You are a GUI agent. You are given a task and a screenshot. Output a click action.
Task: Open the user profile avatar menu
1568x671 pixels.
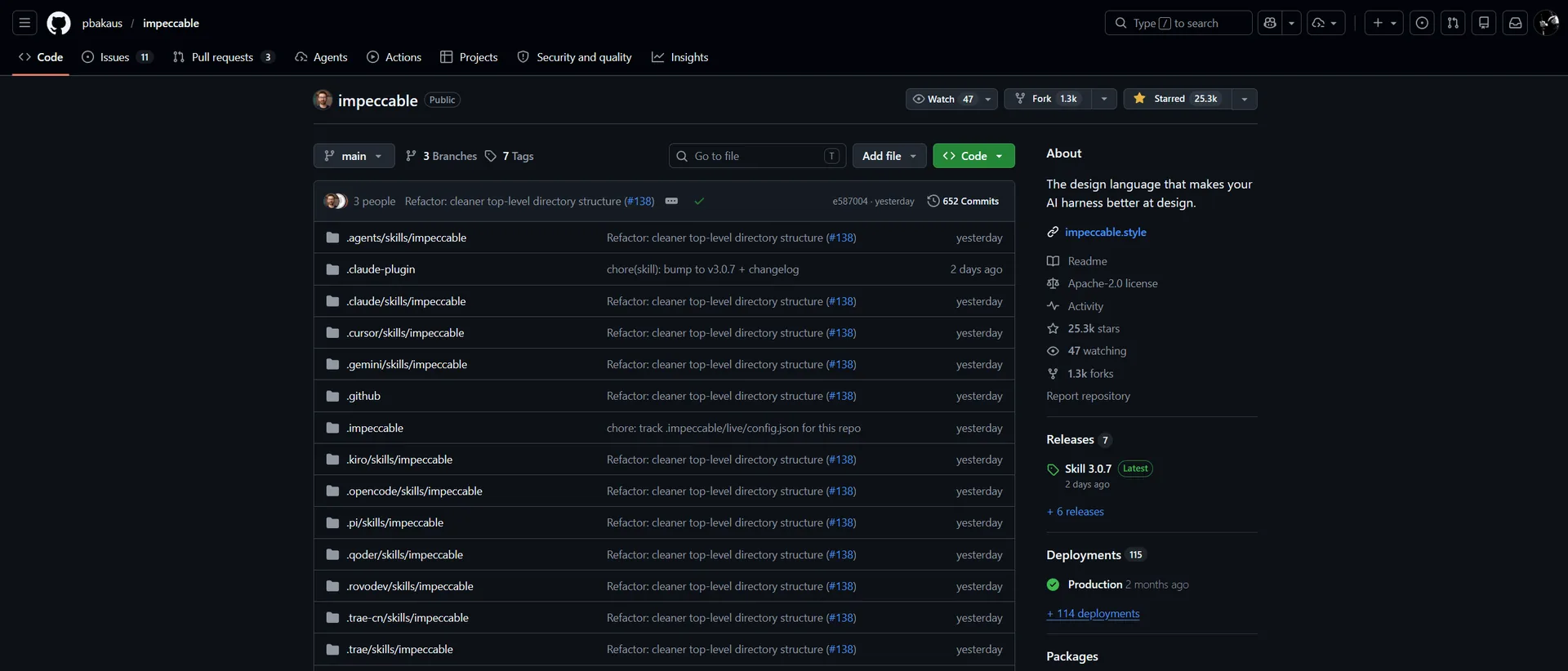(x=1547, y=23)
